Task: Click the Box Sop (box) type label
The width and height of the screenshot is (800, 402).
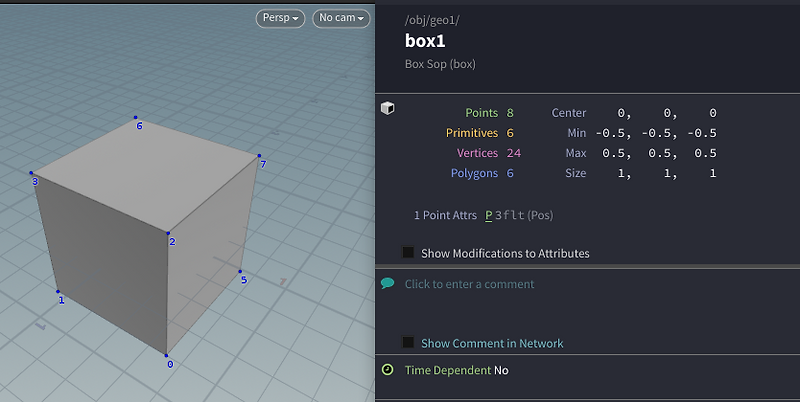Action: 440,64
